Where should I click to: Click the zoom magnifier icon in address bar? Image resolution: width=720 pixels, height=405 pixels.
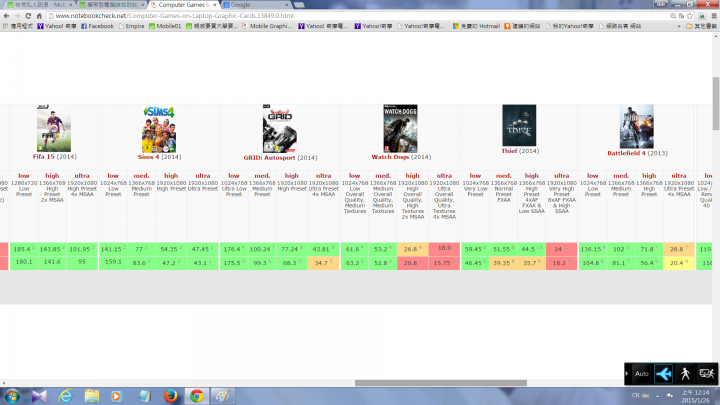673,16
